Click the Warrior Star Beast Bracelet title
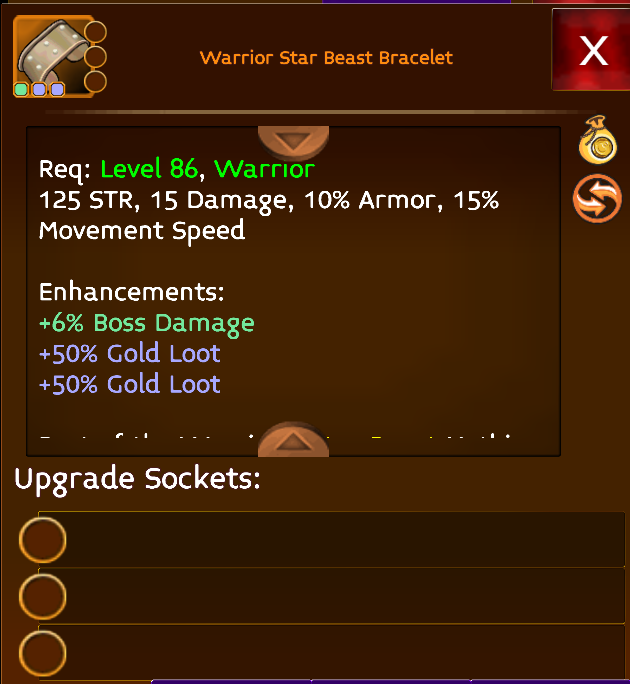630x684 pixels. 326,58
